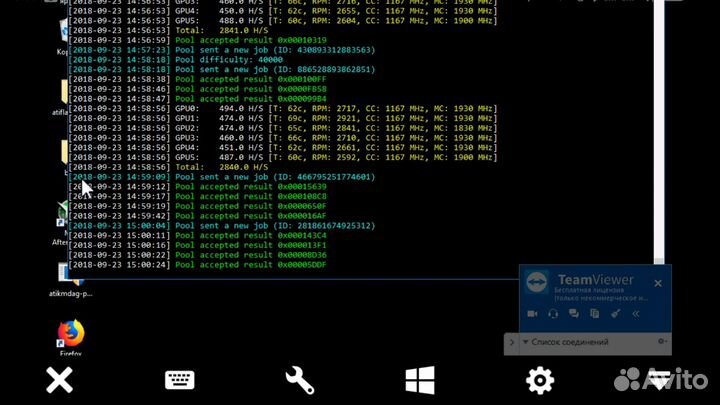Start video call in TeamViewer panel
The image size is (720, 405).
pos(532,314)
